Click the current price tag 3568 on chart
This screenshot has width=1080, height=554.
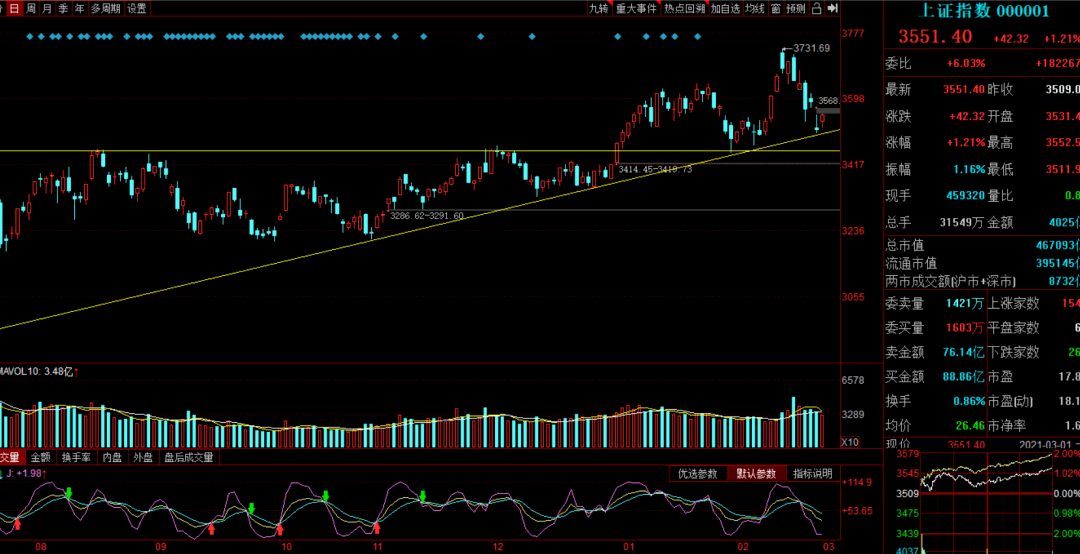pyautogui.click(x=829, y=101)
